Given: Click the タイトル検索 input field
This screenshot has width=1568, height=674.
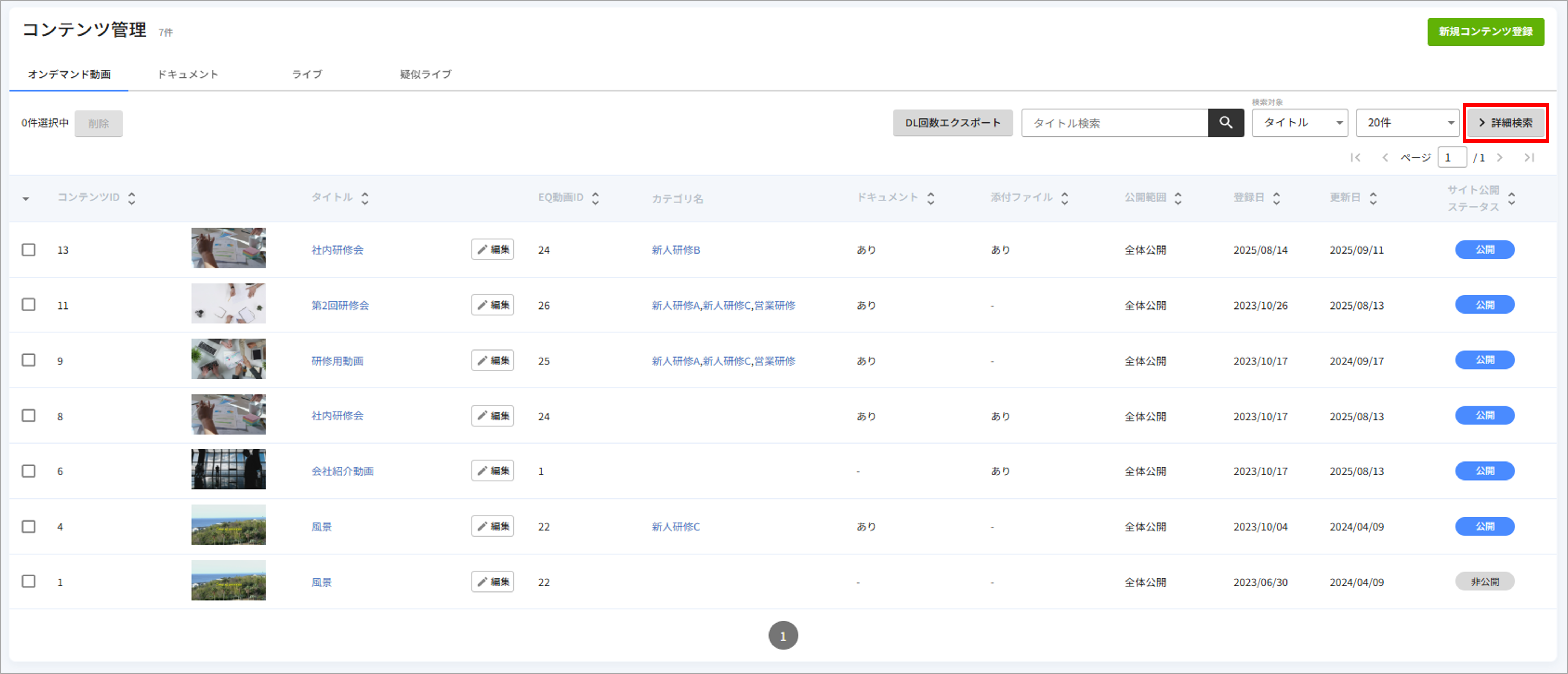Looking at the screenshot, I should [1115, 123].
